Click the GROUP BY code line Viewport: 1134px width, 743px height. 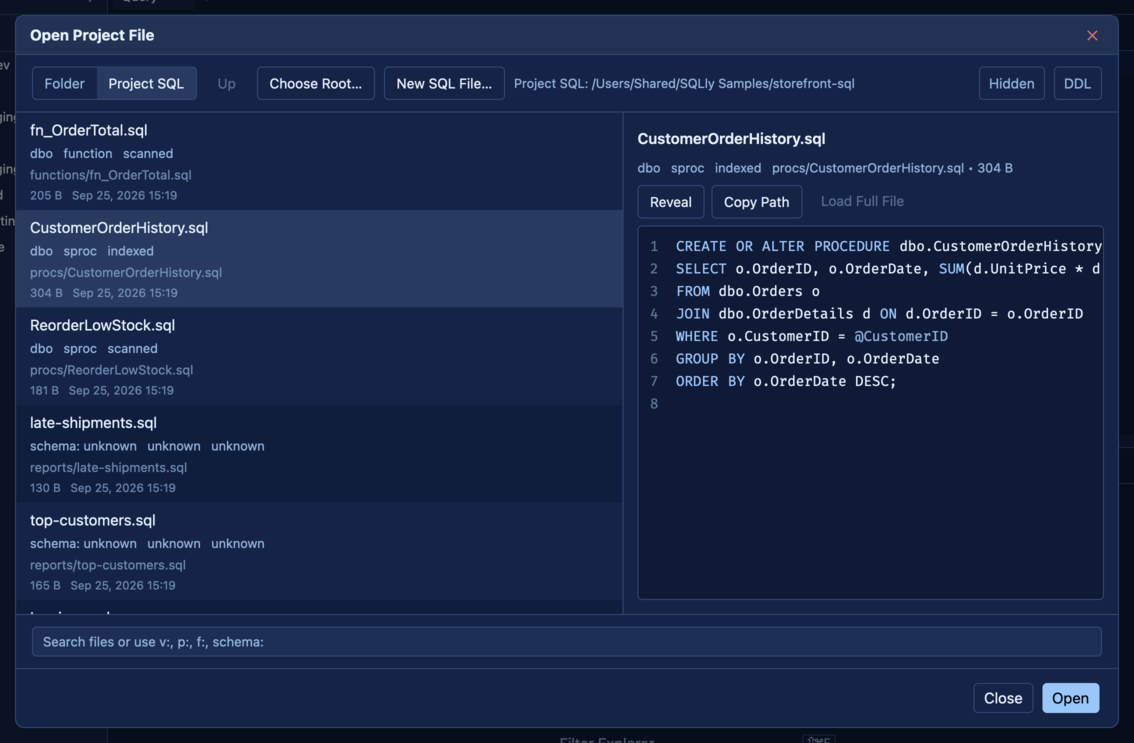[807, 359]
